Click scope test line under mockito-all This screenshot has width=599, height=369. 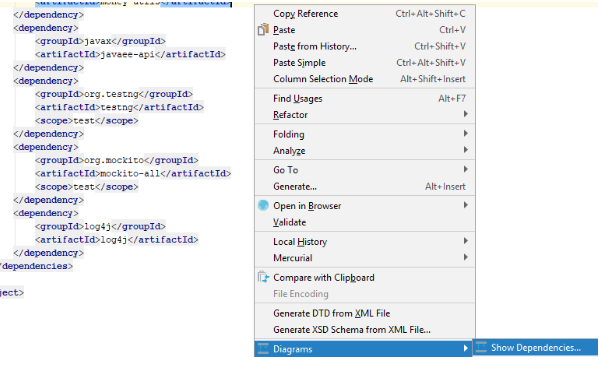pyautogui.click(x=86, y=187)
